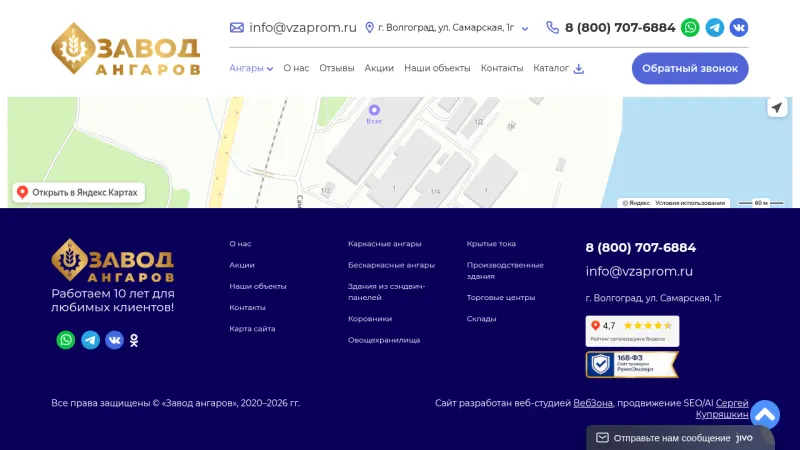Image resolution: width=800 pixels, height=450 pixels.
Task: Click the 168-ФЗ РунетЭксперт badge
Action: [632, 365]
